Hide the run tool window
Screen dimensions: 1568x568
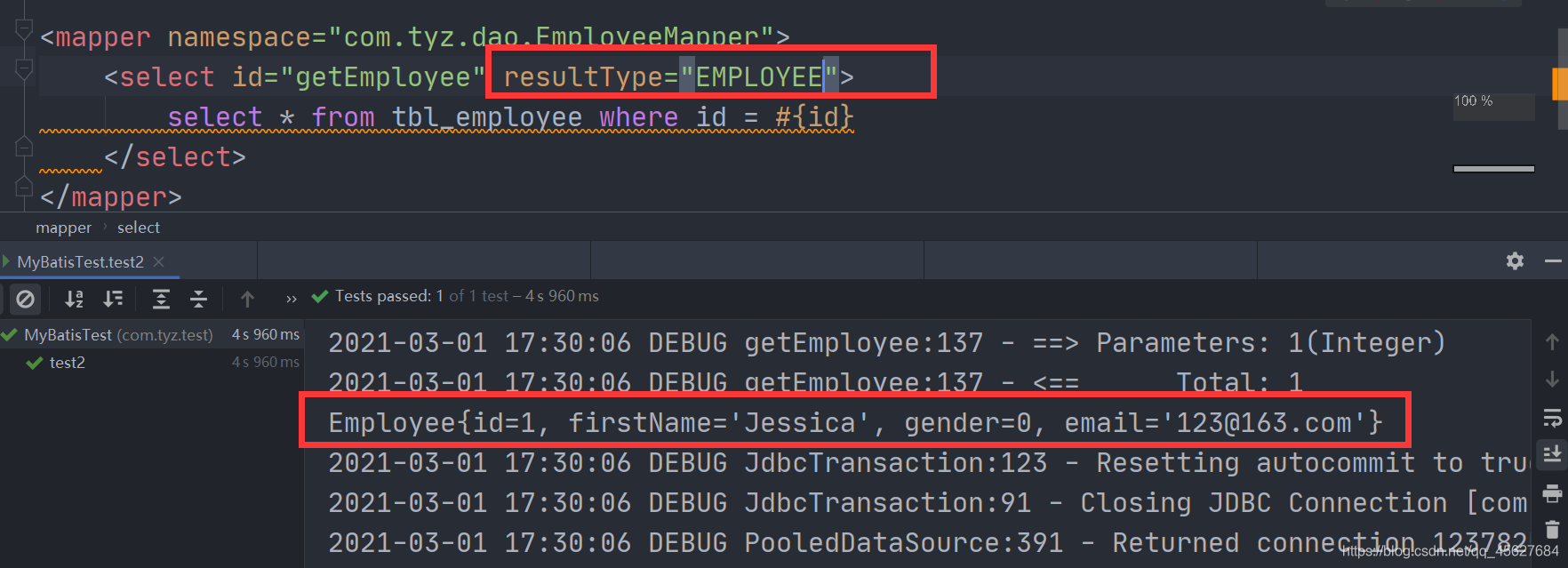pos(1553,260)
